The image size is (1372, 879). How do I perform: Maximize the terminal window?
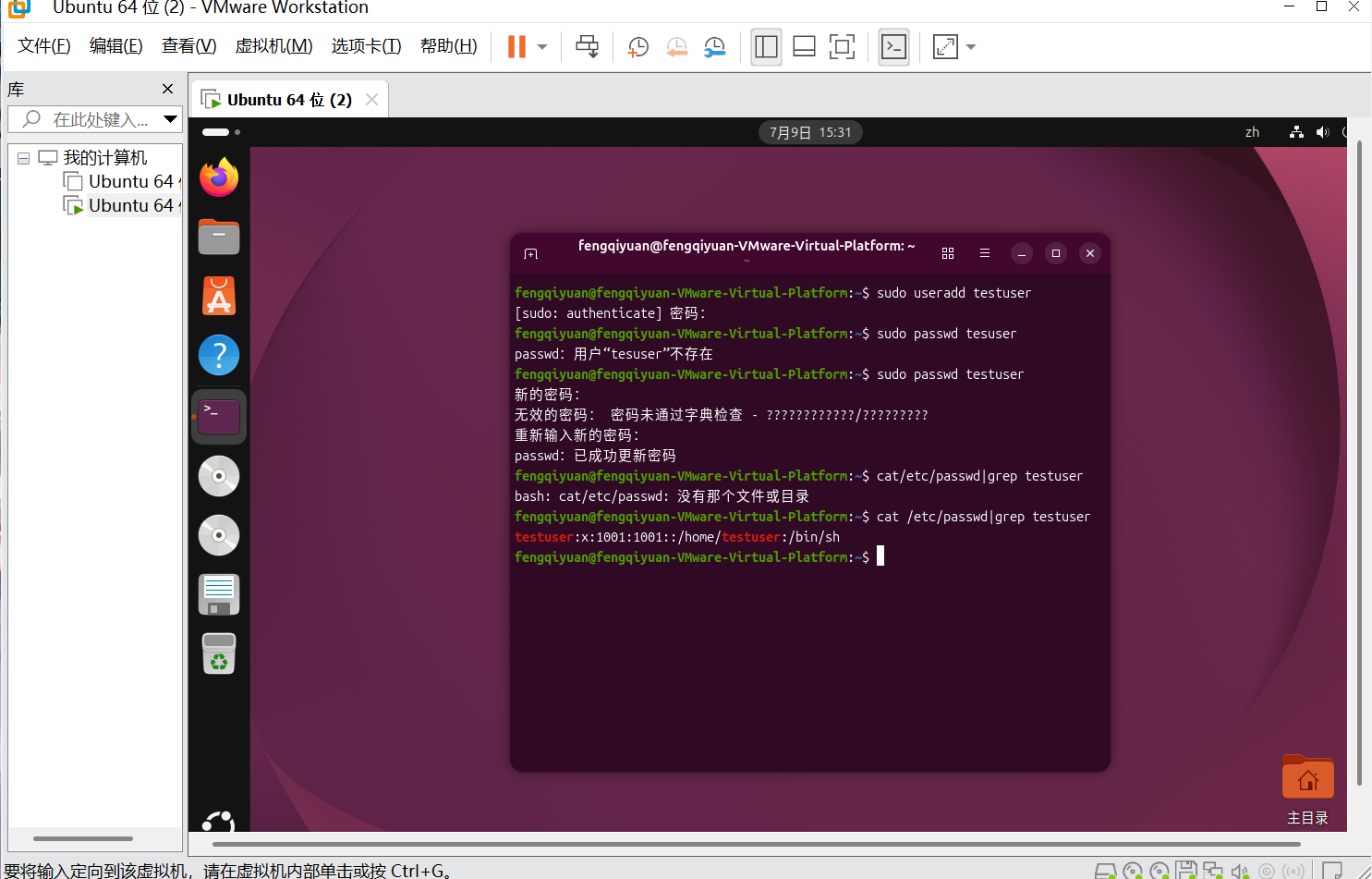pos(1056,253)
